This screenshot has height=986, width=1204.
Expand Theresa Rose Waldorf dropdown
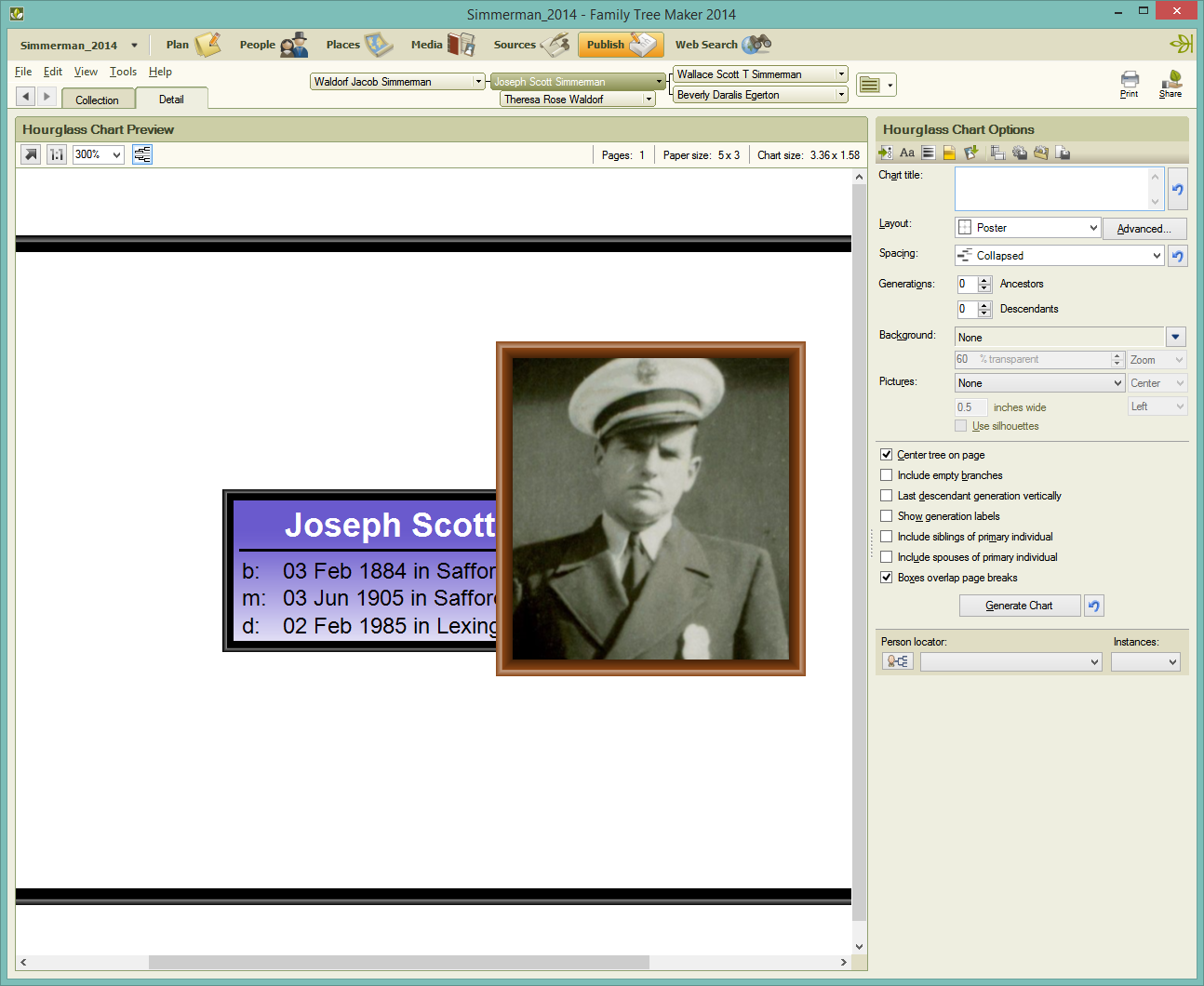point(649,100)
